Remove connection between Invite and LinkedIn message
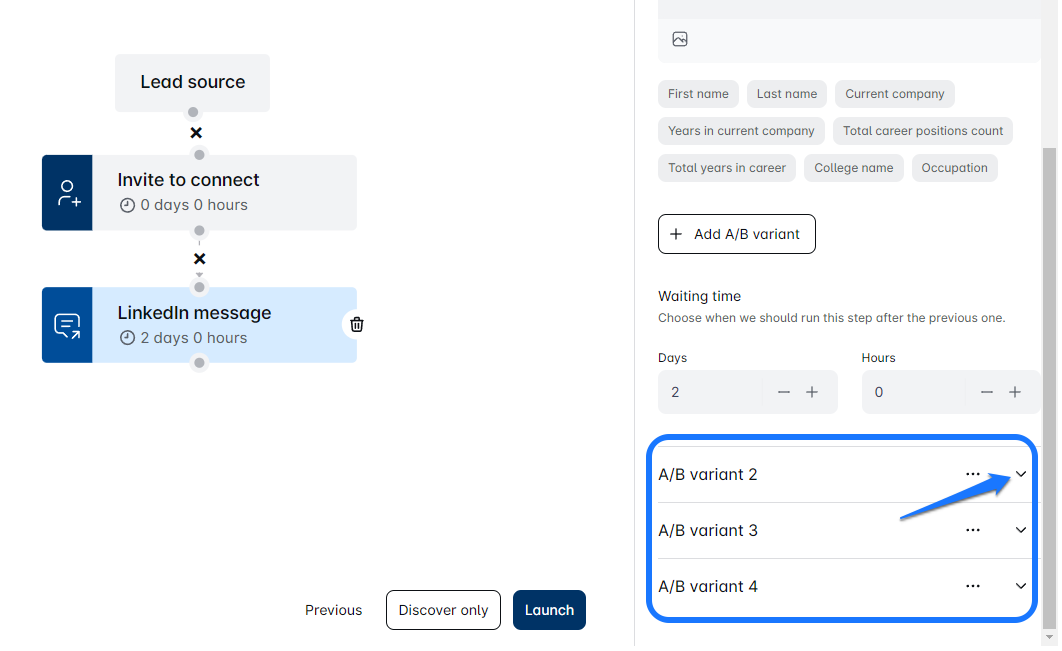The height and width of the screenshot is (651, 1062). (199, 259)
